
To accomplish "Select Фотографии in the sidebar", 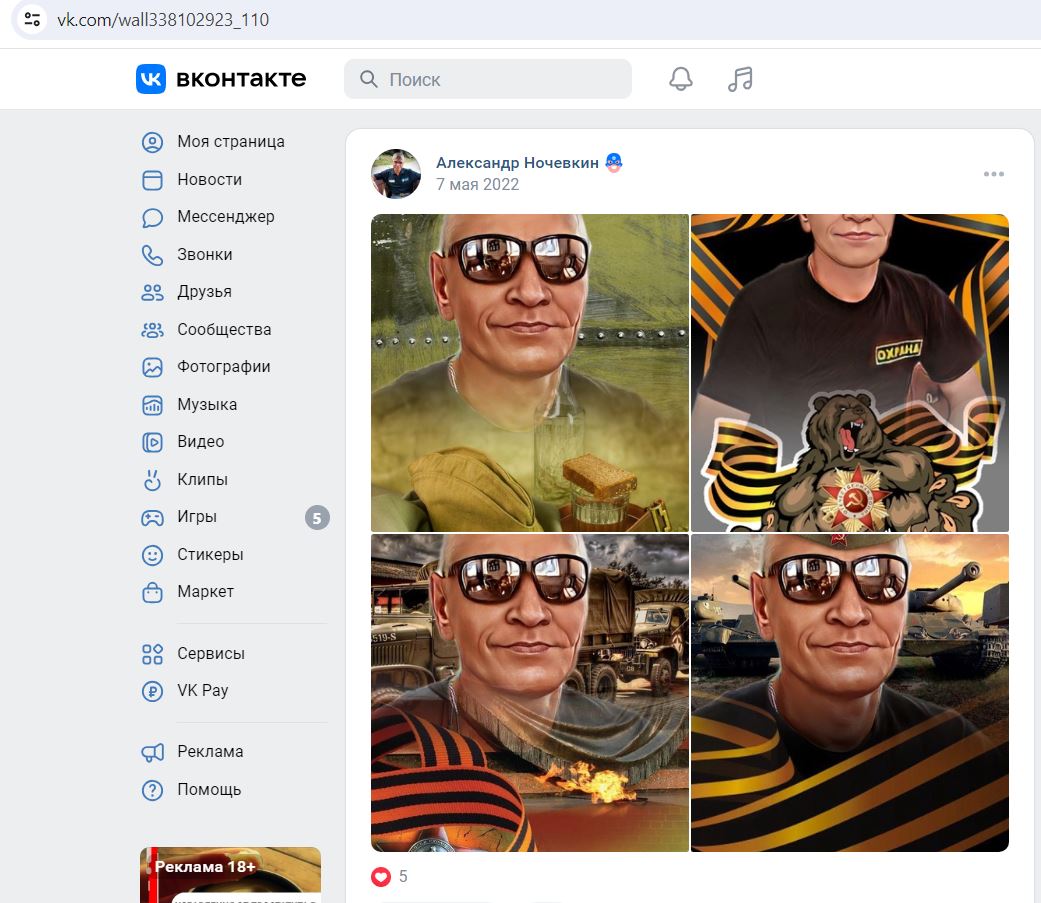I will pos(224,367).
